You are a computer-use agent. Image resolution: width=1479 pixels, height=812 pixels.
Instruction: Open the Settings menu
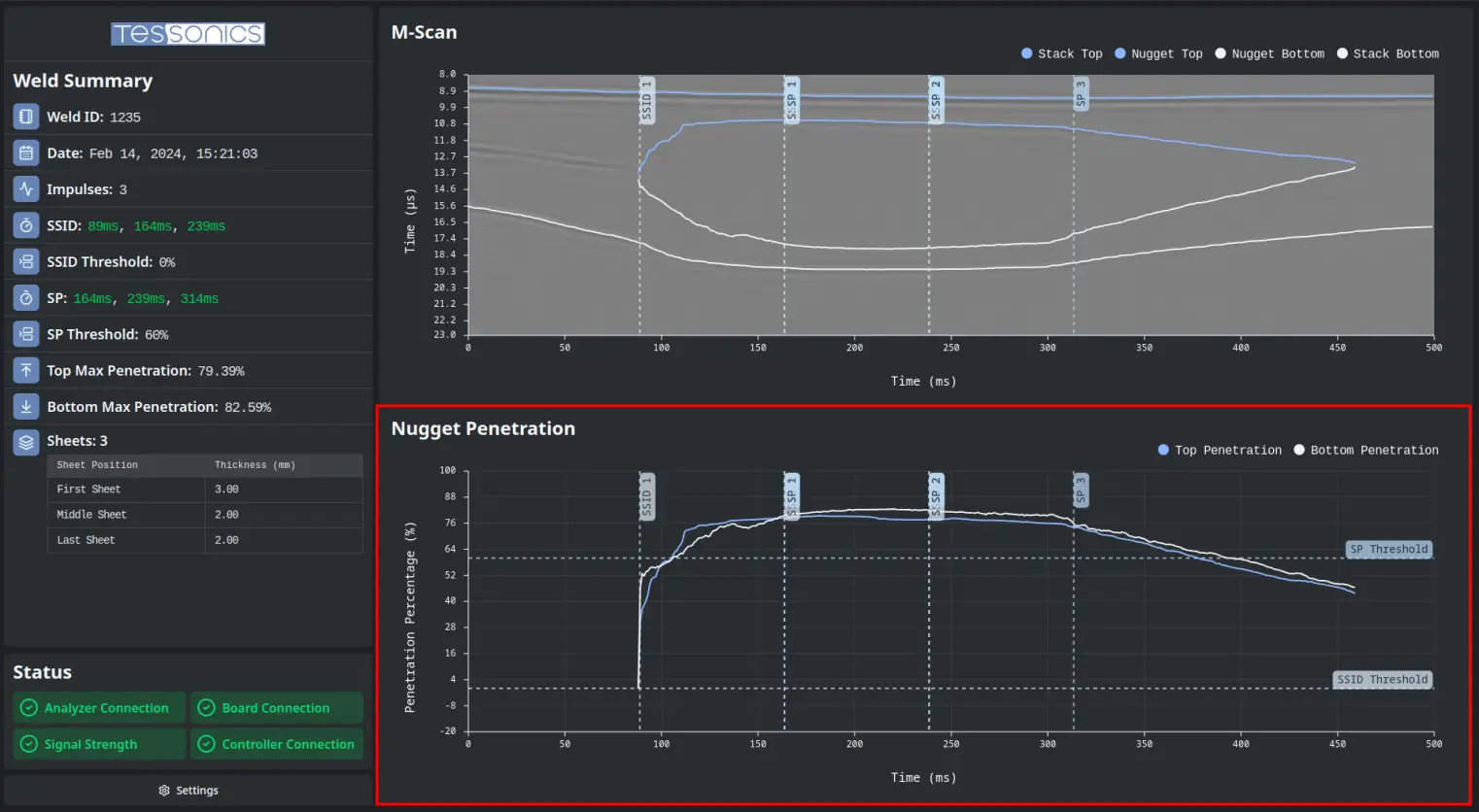(188, 790)
